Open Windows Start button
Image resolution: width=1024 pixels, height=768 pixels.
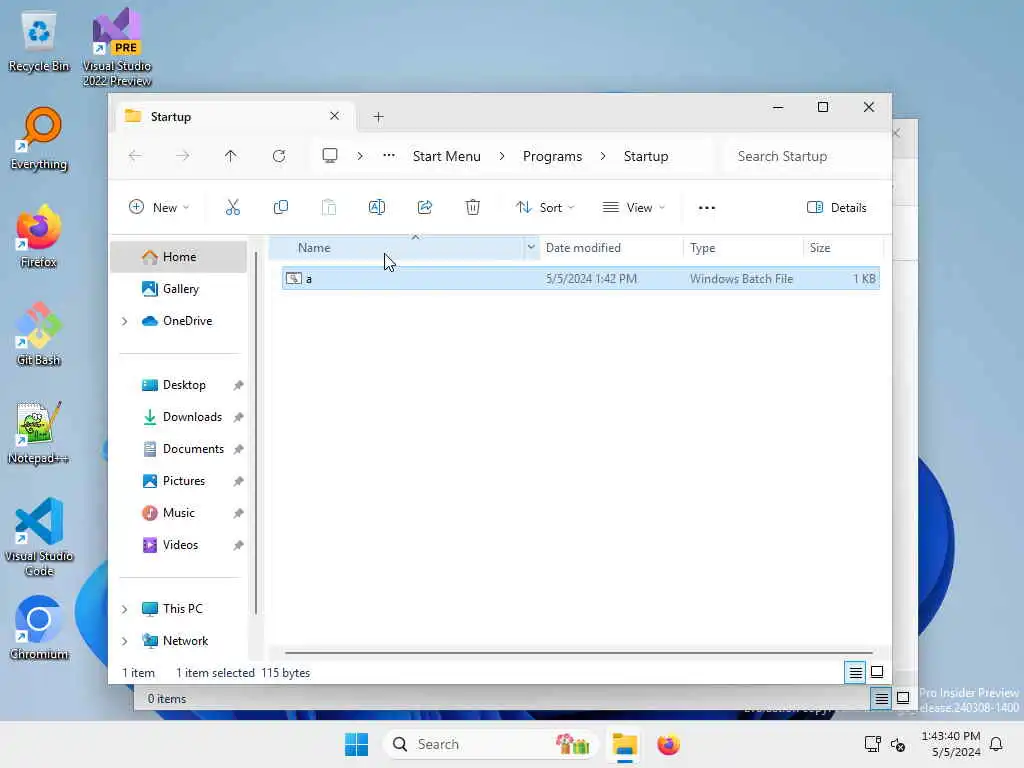tap(357, 744)
